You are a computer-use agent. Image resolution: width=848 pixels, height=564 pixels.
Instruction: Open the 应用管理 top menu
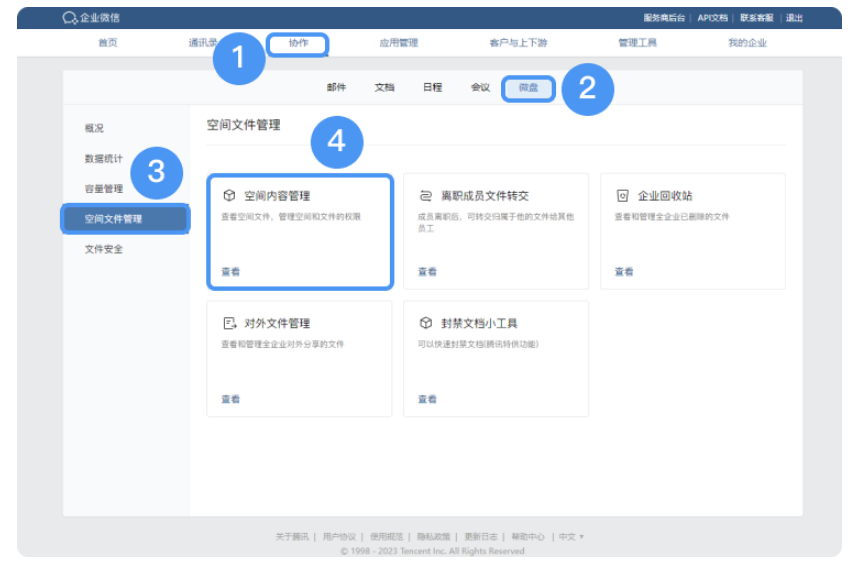pos(398,43)
